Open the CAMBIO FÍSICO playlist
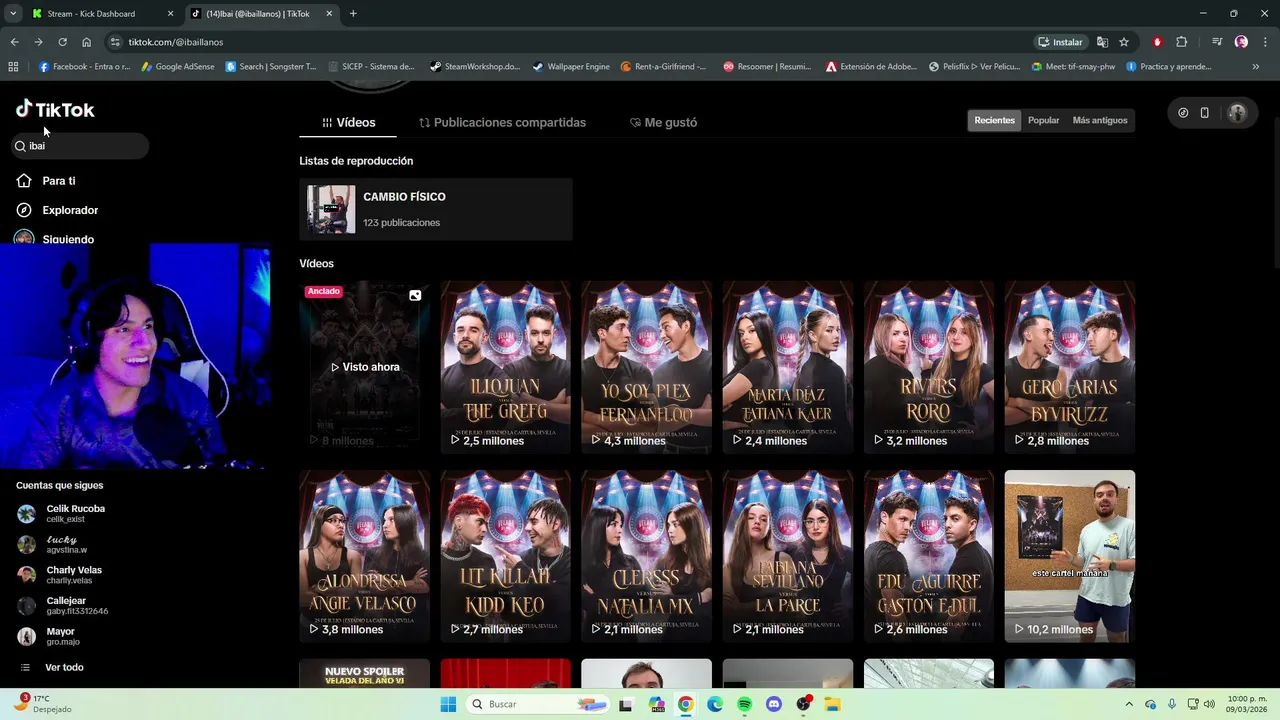1280x720 pixels. (436, 209)
